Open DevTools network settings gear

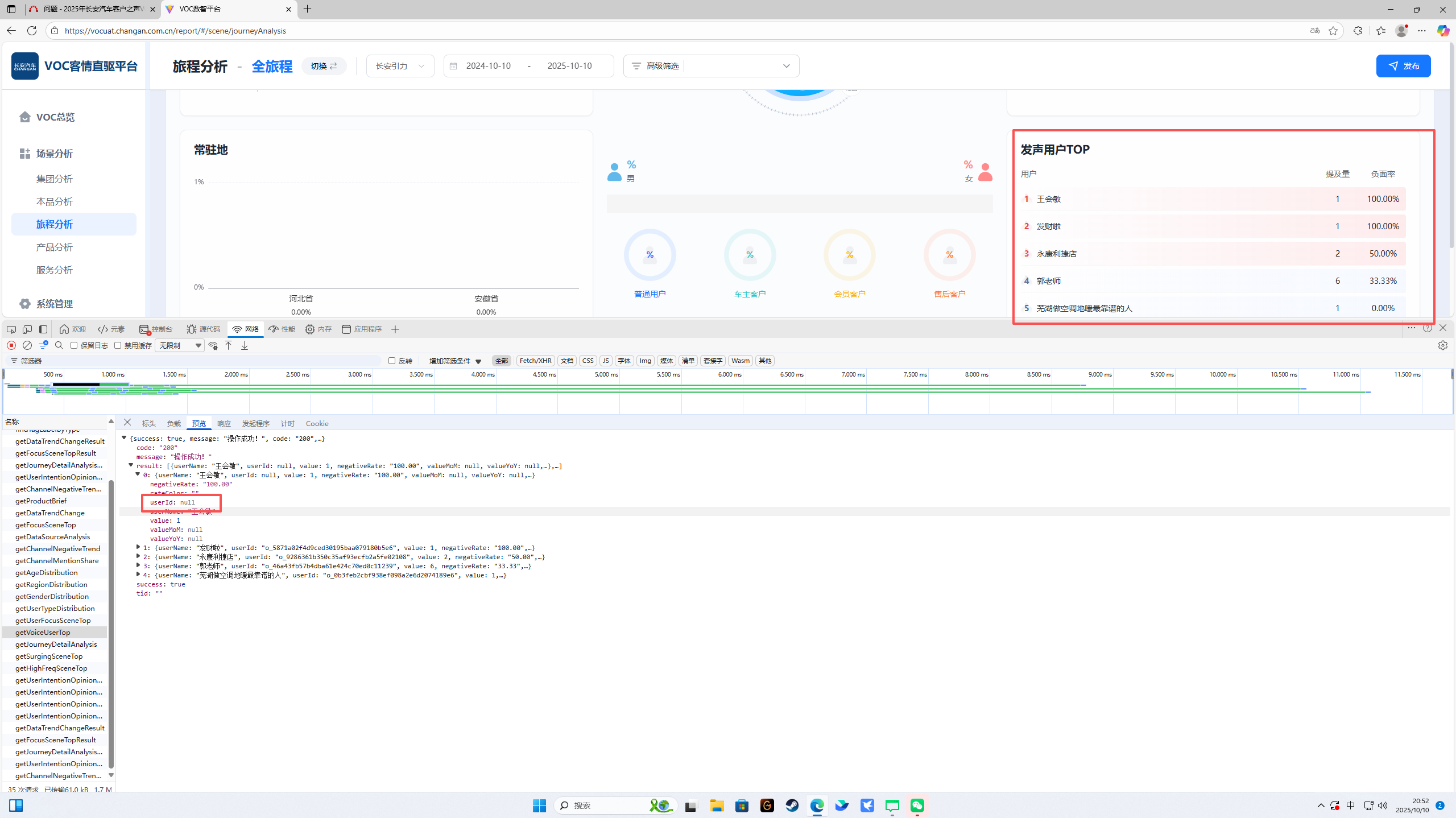1442,345
